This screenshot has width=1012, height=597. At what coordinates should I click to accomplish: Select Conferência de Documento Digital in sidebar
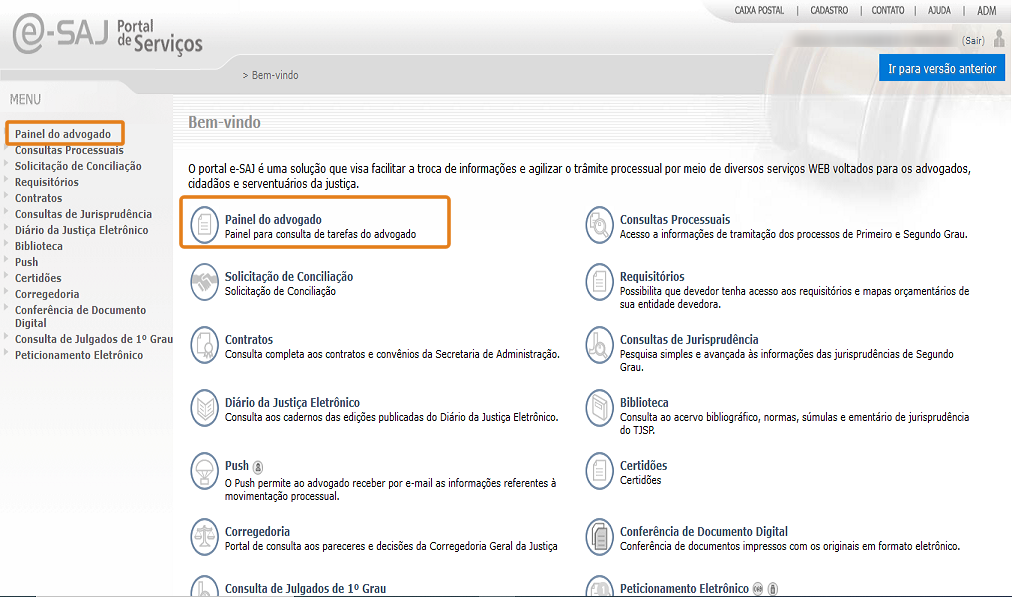[x=81, y=316]
